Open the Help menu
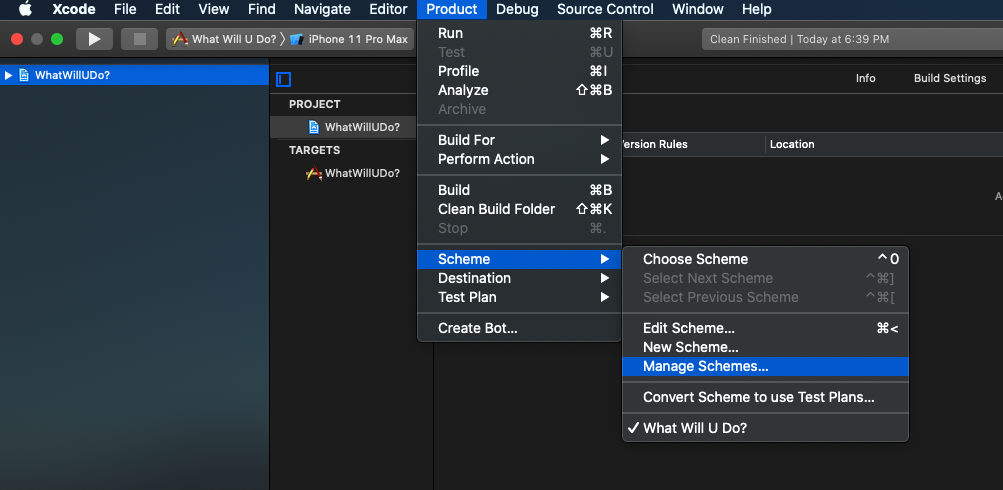The width and height of the screenshot is (1003, 490). tap(757, 9)
